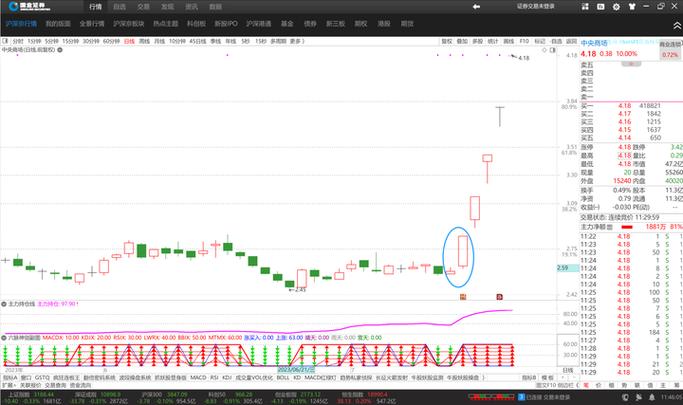This screenshot has height=405, width=683.
Task: Select MACD indicator tab
Action: 198,377
